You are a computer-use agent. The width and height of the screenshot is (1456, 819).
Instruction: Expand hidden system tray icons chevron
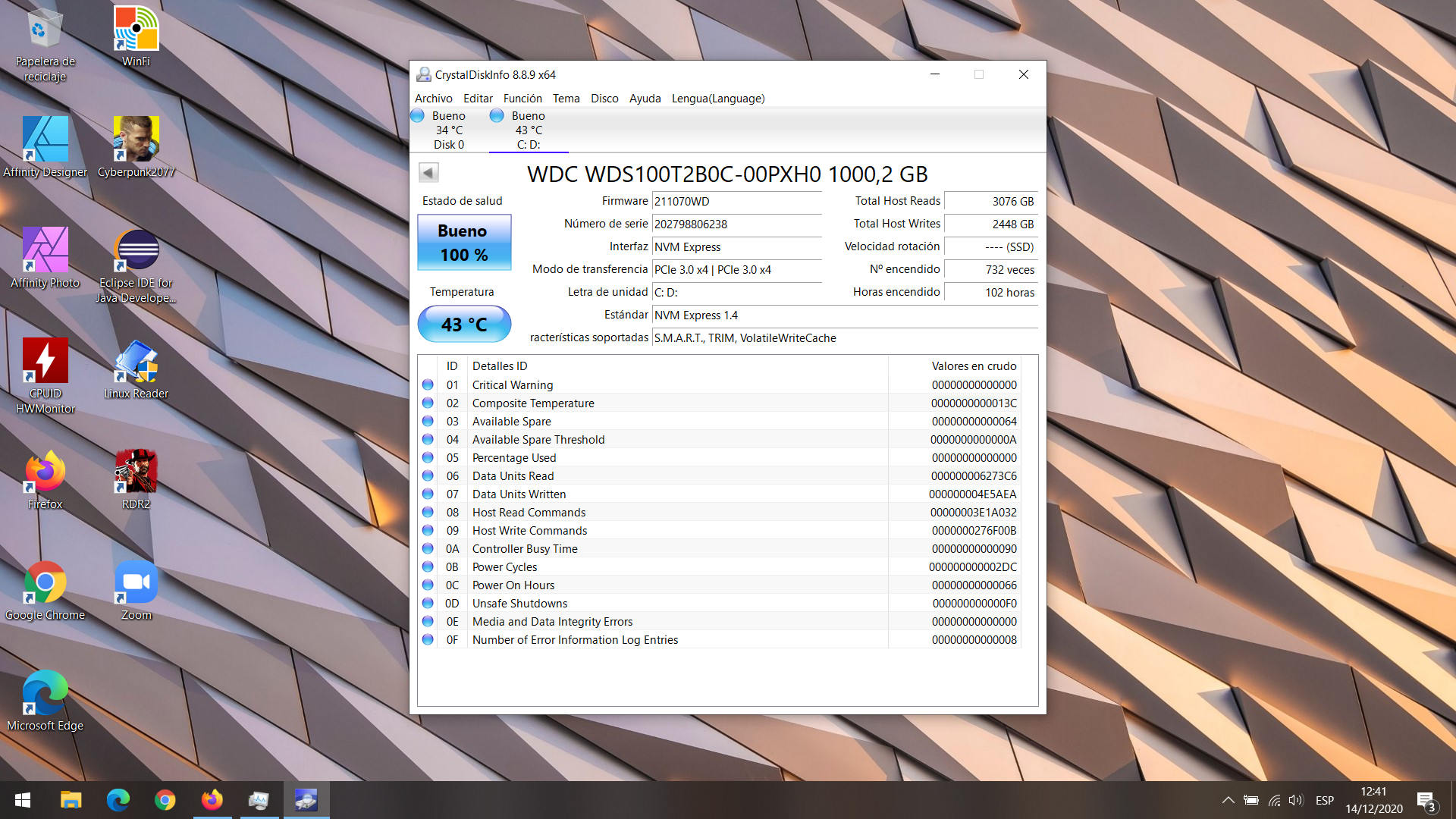point(1228,800)
